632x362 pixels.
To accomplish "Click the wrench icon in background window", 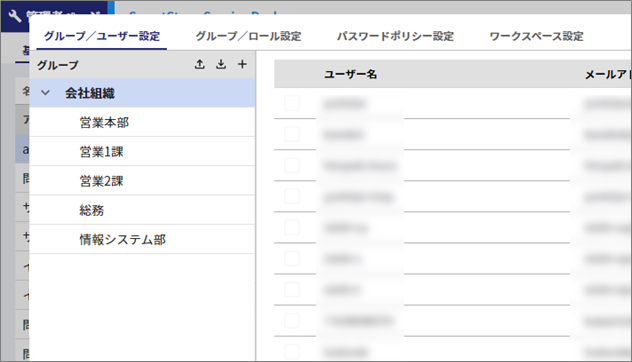I will pos(15,16).
